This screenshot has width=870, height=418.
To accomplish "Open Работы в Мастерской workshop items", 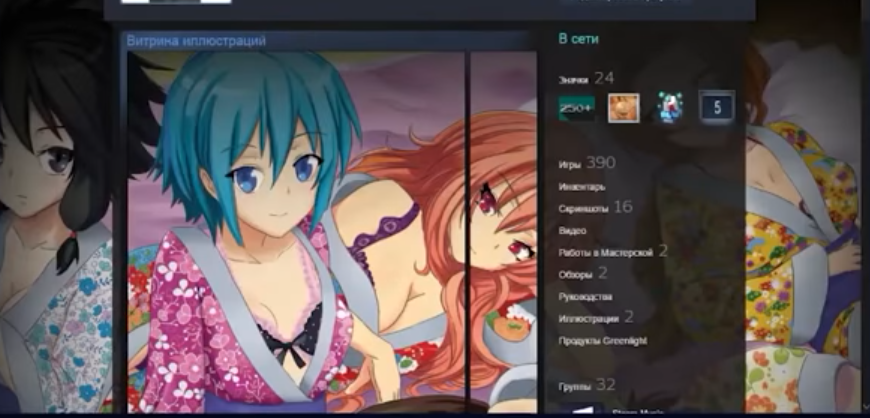I will click(605, 253).
